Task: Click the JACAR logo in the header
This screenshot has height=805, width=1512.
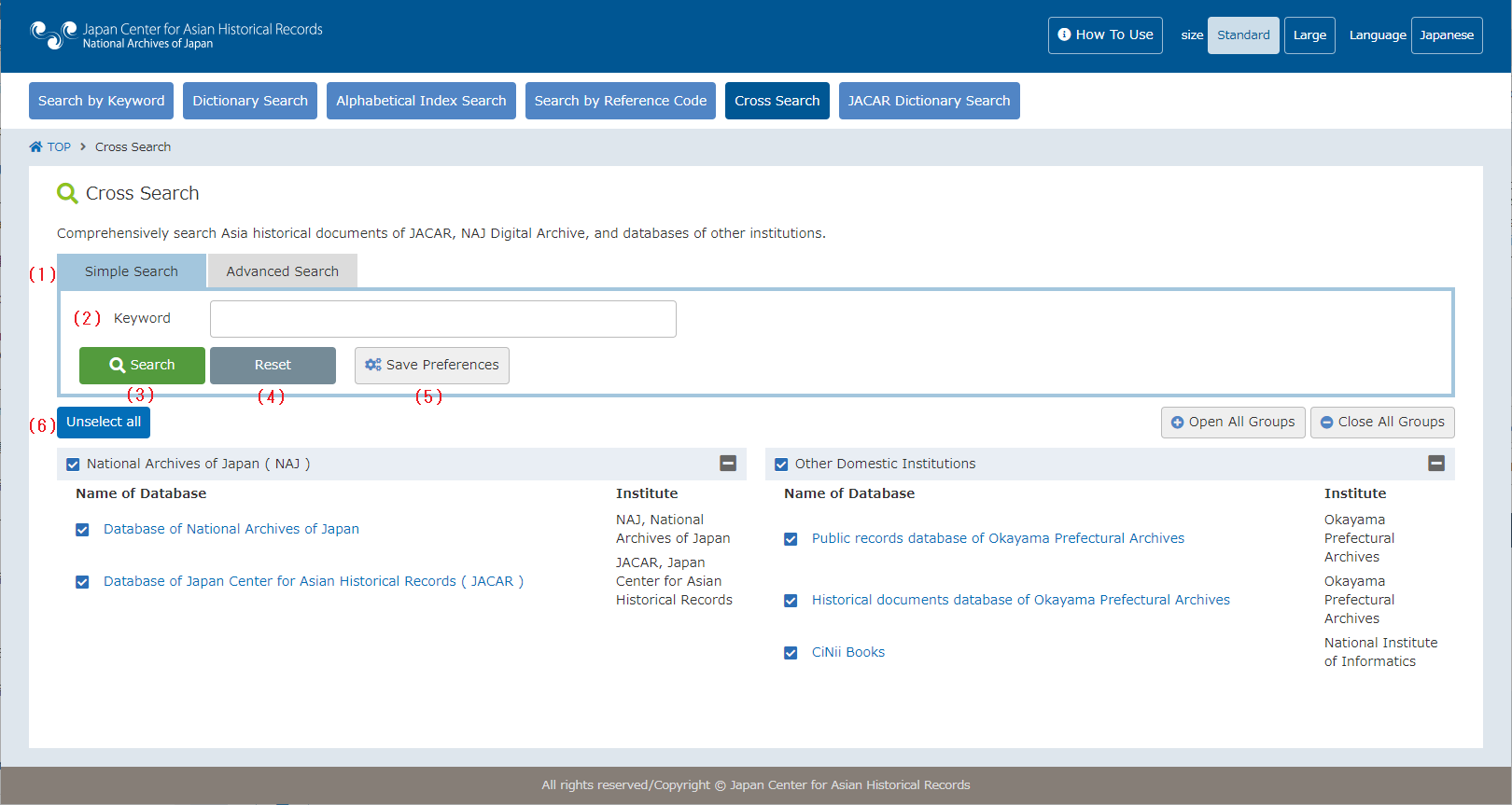Action: (176, 35)
